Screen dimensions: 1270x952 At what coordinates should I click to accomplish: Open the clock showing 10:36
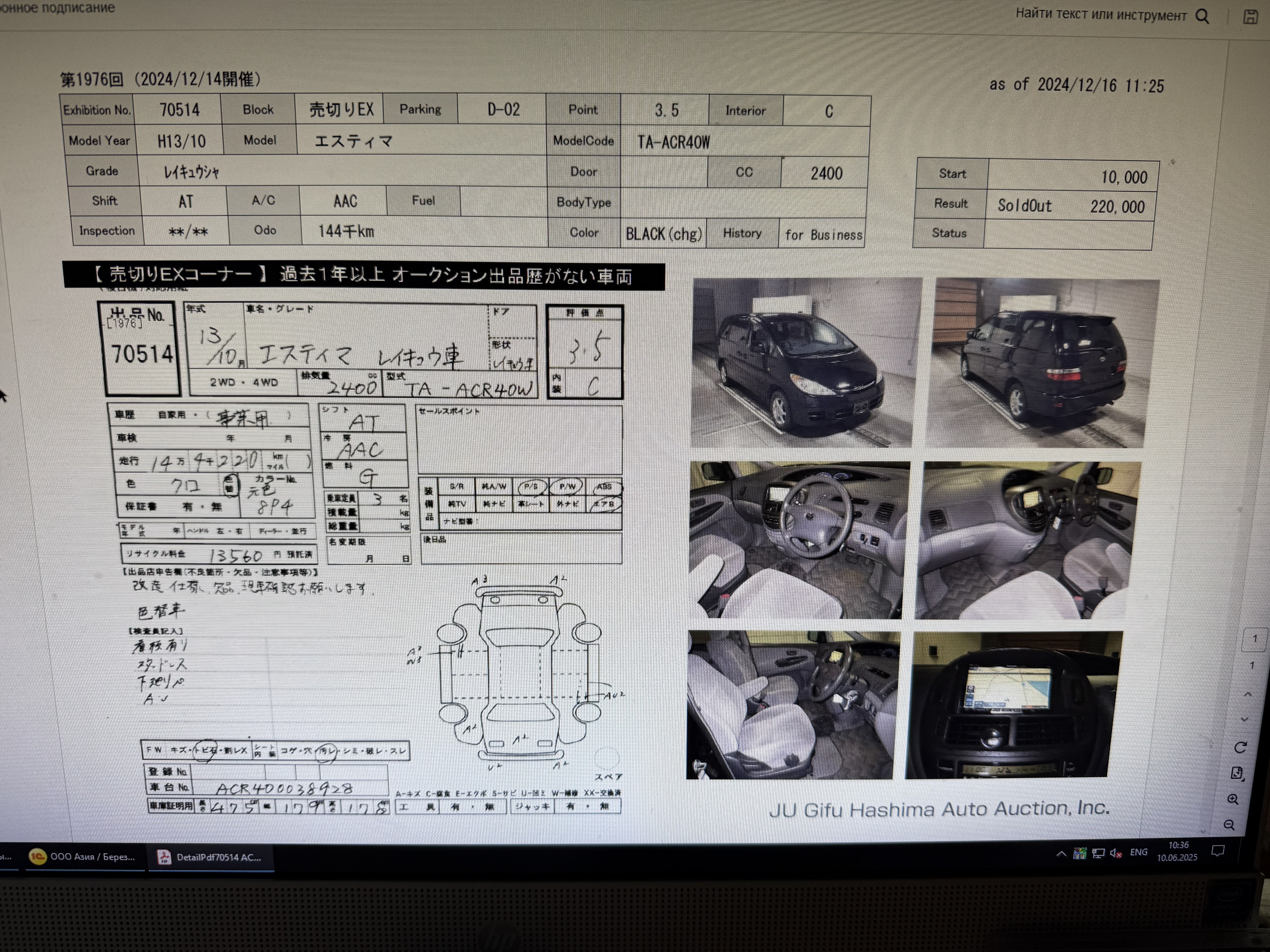1178,851
